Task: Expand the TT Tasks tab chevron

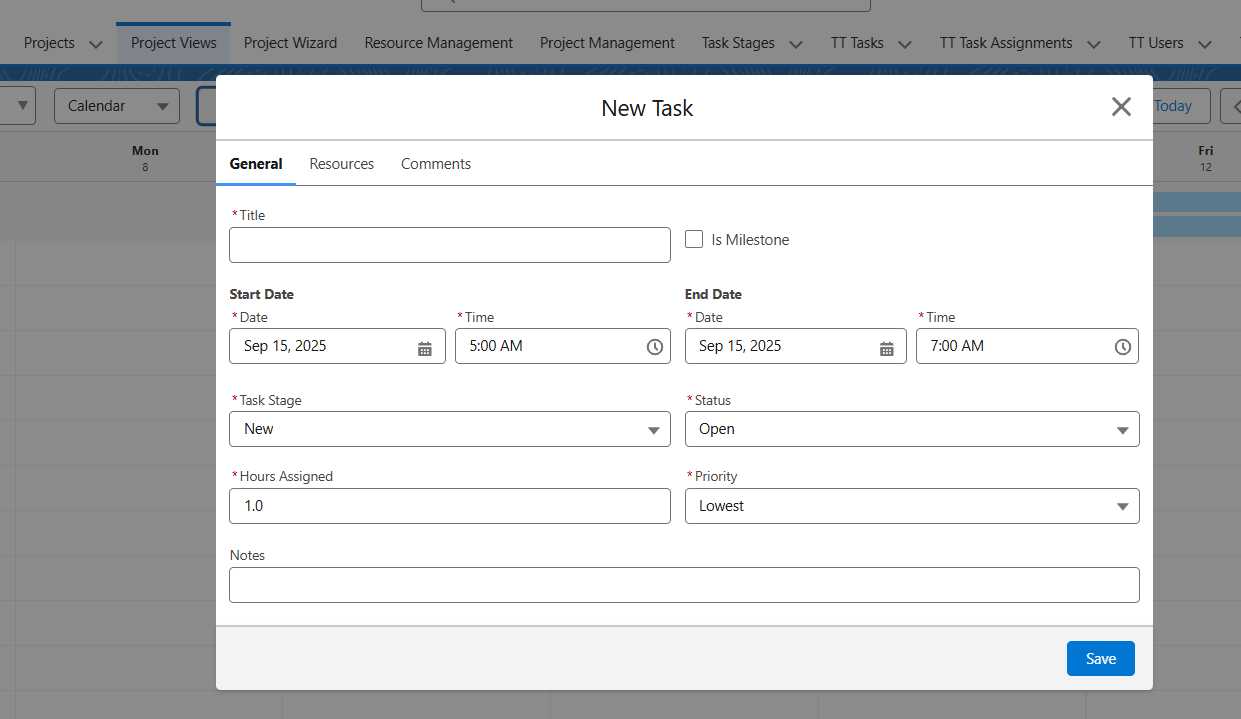Action: 905,44
